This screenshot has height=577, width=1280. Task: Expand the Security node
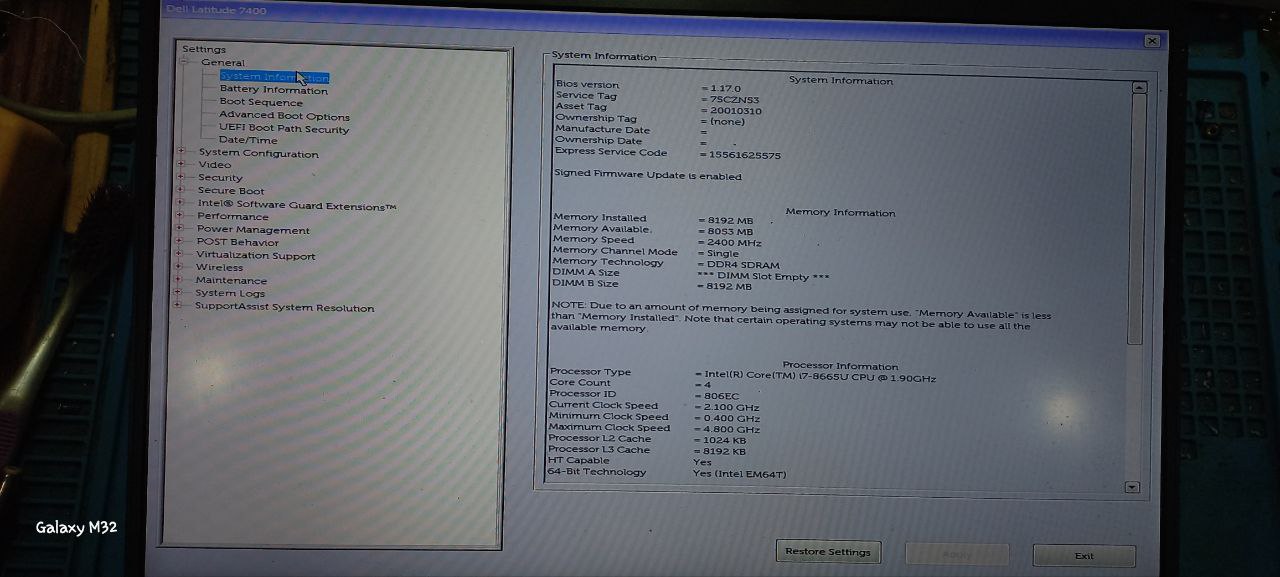pyautogui.click(x=181, y=177)
